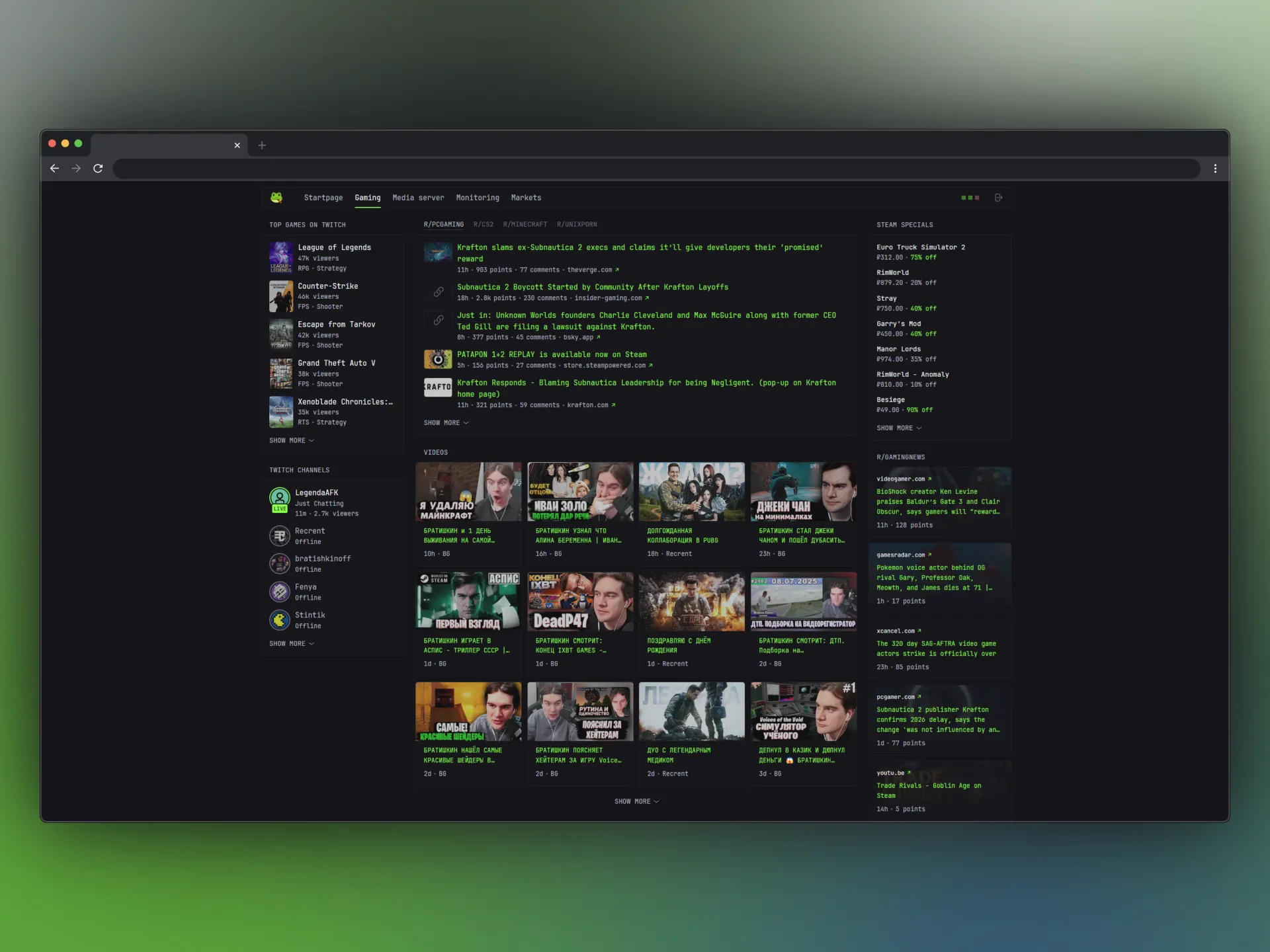Open browser three-dot menu
The width and height of the screenshot is (1270, 952).
pyautogui.click(x=1215, y=169)
